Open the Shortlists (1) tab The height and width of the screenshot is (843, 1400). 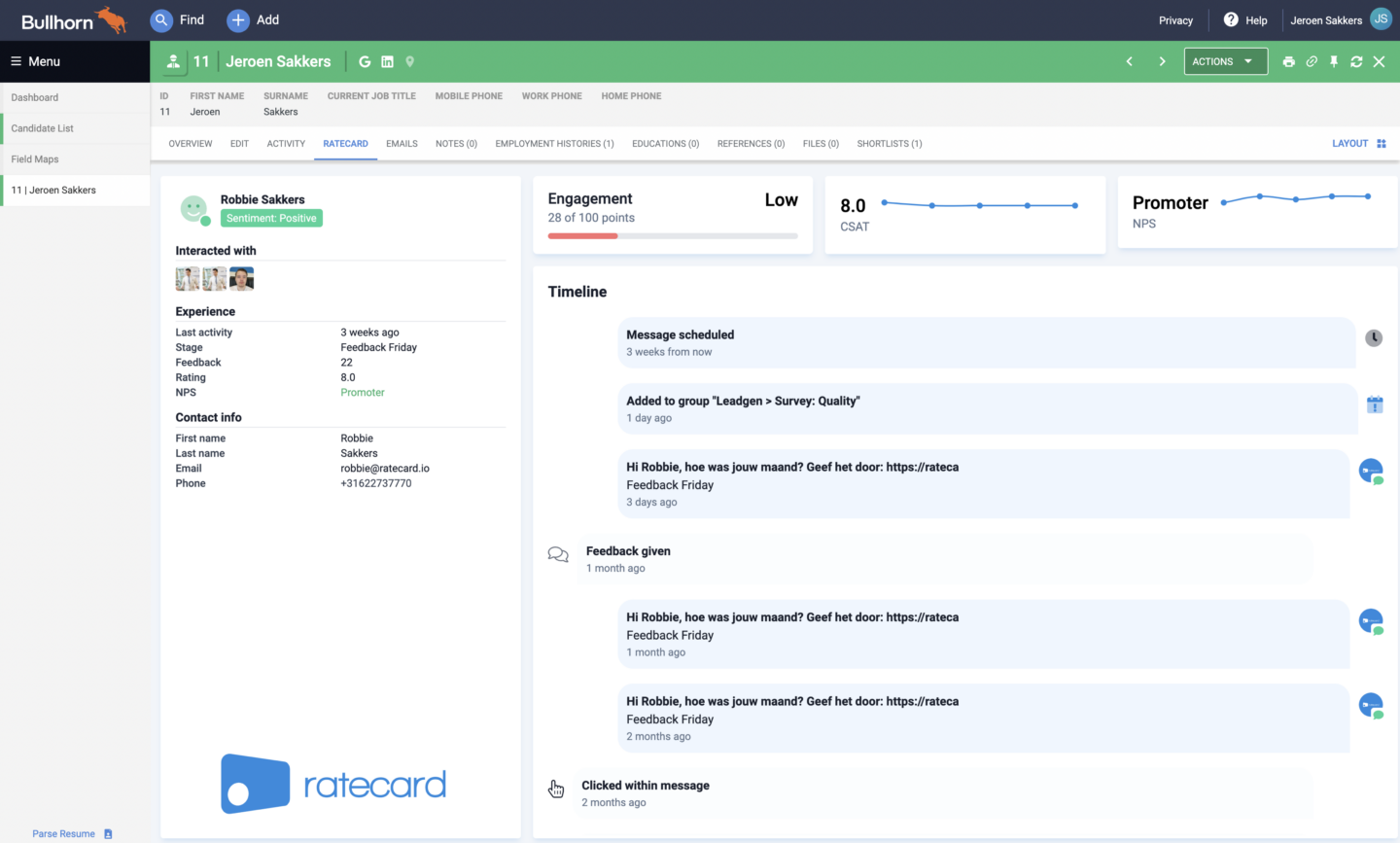(x=890, y=144)
